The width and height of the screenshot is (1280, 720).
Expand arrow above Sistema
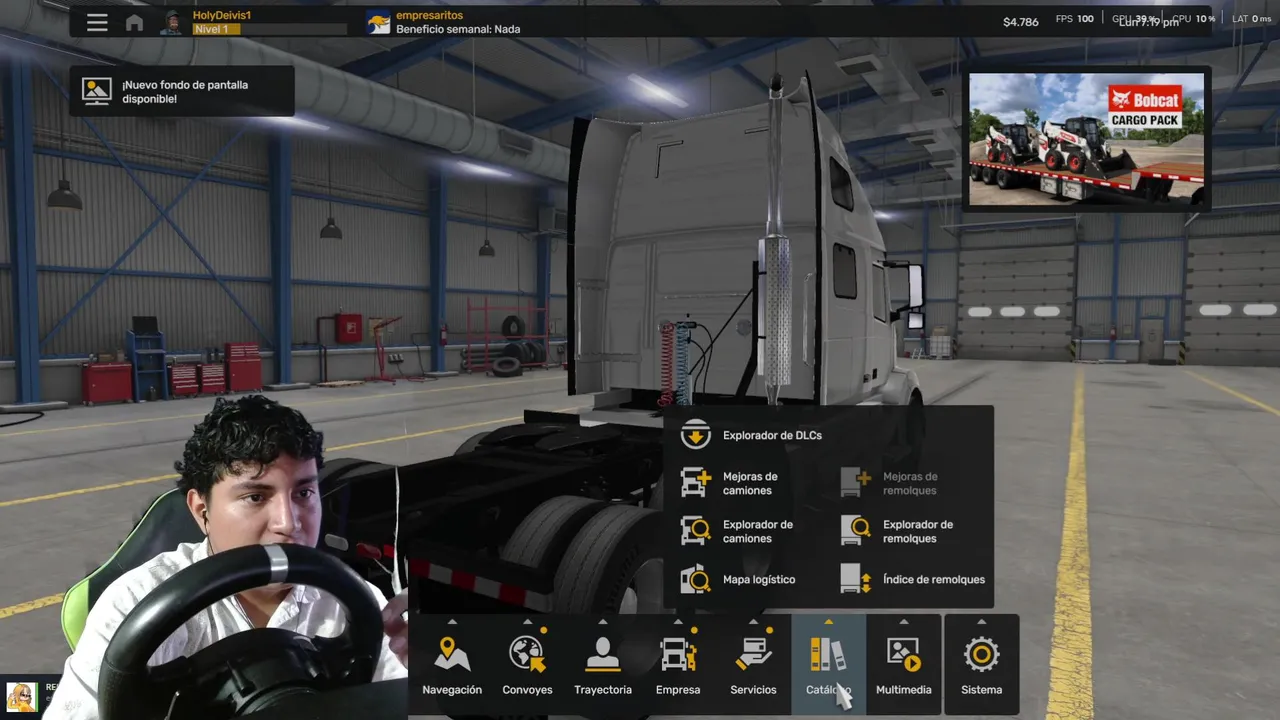(981, 622)
